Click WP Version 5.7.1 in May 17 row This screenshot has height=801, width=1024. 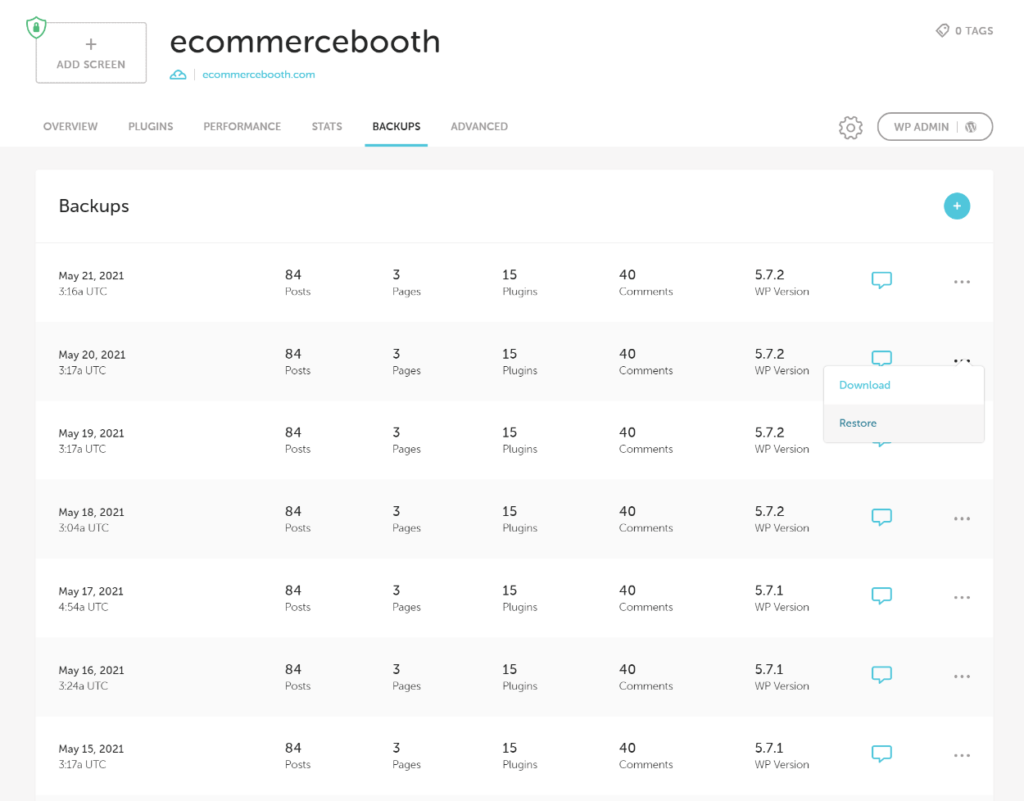[x=782, y=598]
